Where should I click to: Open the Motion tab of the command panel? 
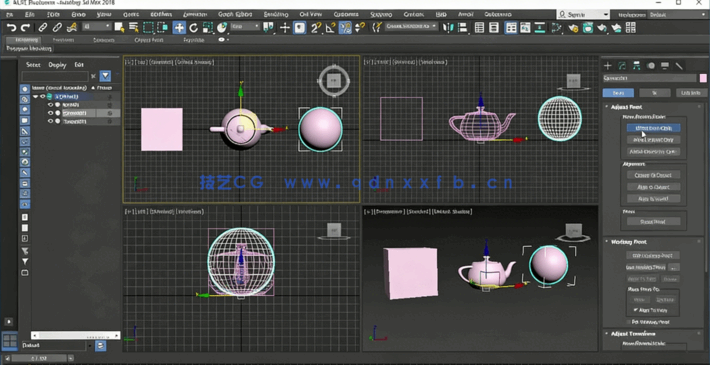[651, 66]
